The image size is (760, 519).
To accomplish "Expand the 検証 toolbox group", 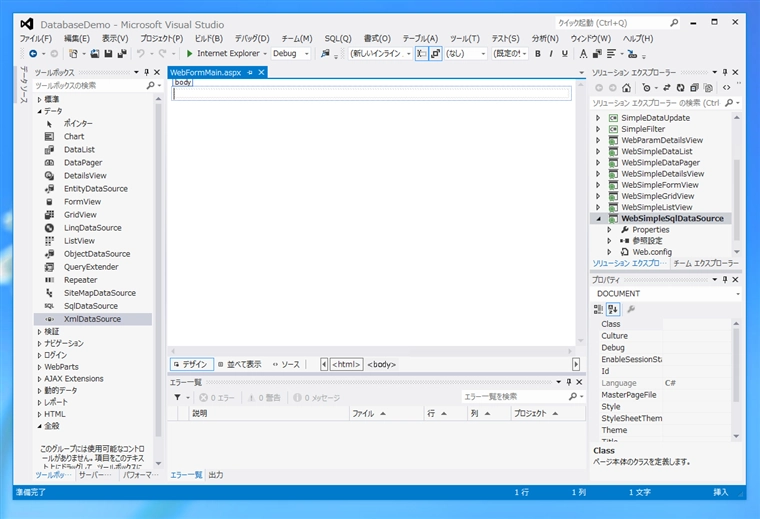I will (x=39, y=332).
